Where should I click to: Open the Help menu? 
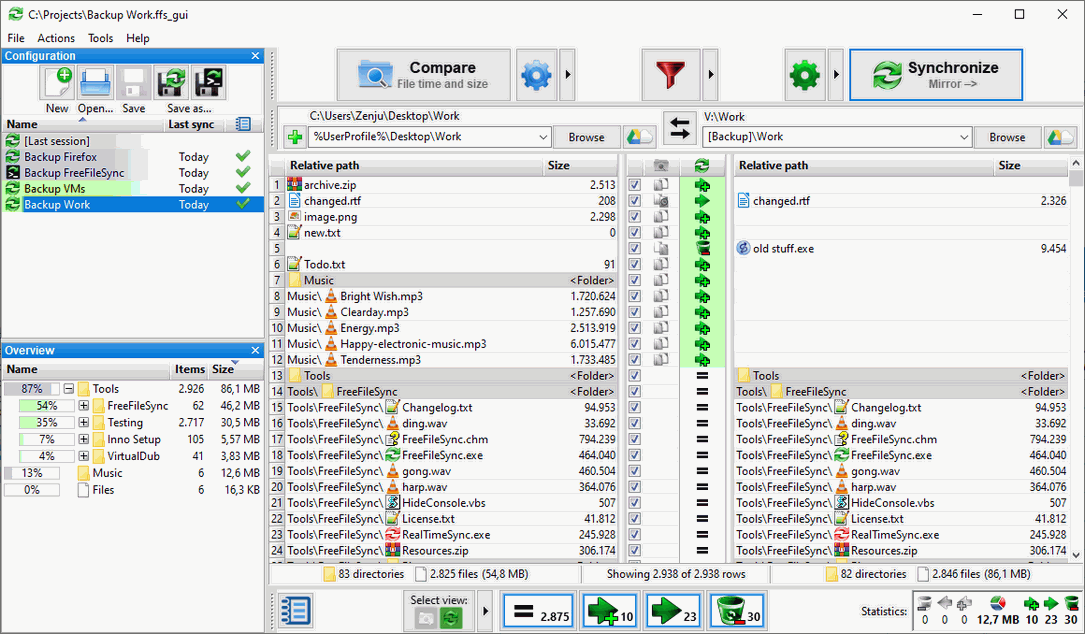pos(138,38)
